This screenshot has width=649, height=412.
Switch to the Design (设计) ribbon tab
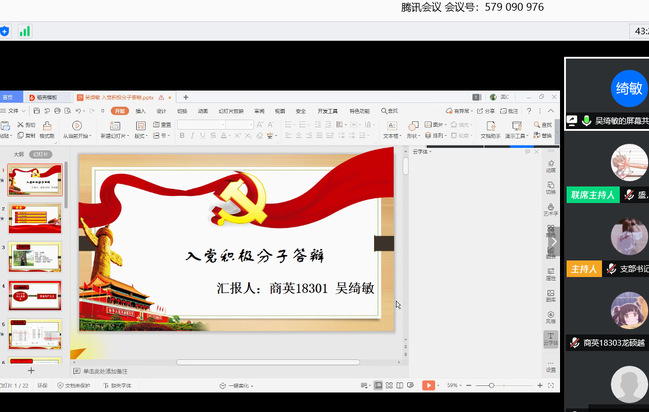(x=161, y=111)
